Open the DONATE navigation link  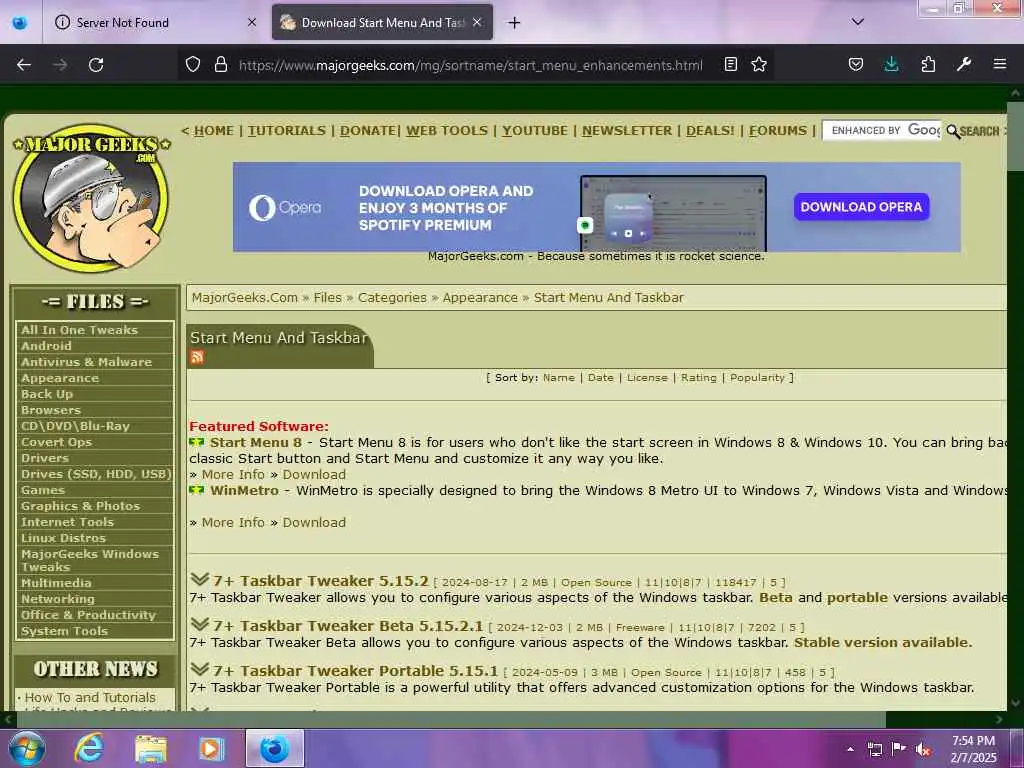(x=368, y=131)
